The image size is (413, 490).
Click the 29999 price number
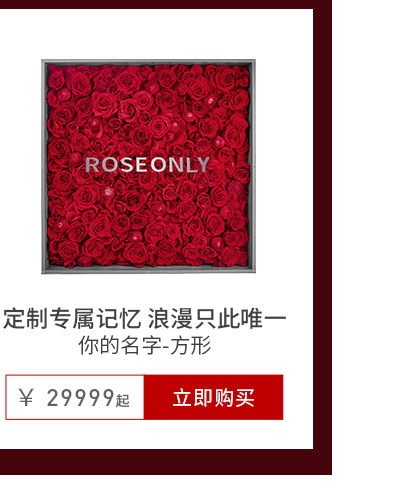click(x=80, y=398)
